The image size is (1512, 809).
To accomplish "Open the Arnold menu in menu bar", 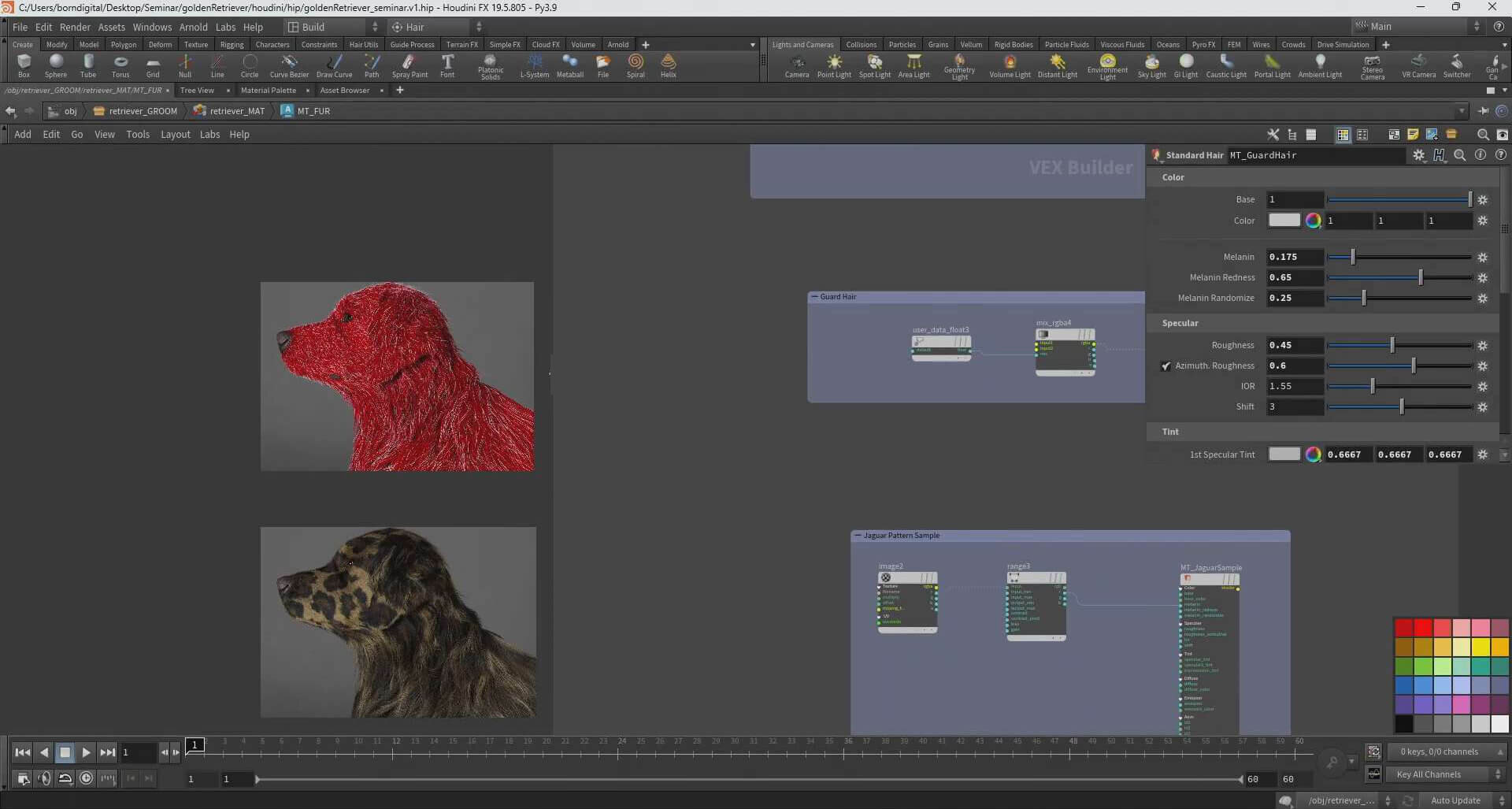I will click(193, 27).
